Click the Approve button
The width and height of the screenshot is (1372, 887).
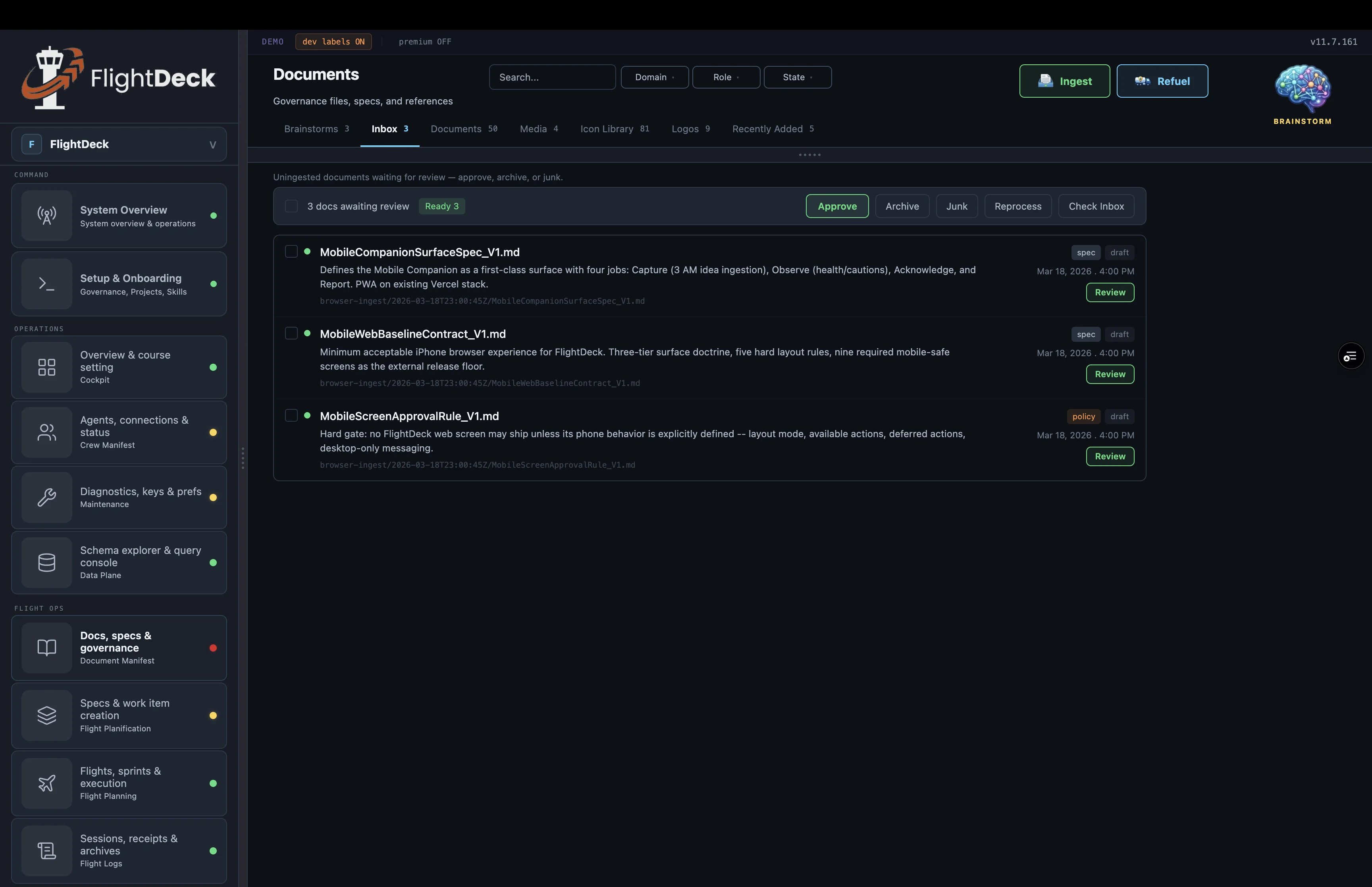point(836,206)
